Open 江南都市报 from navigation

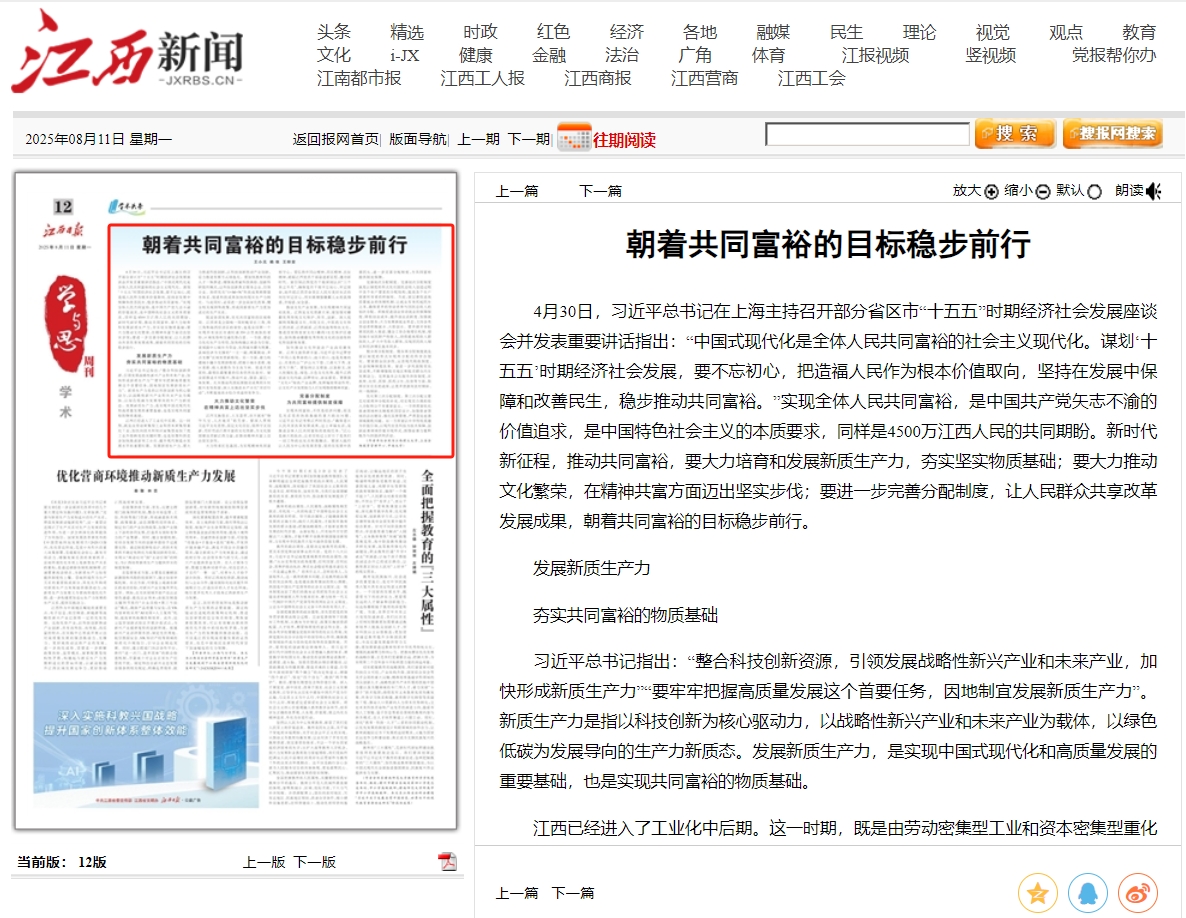[x=359, y=78]
